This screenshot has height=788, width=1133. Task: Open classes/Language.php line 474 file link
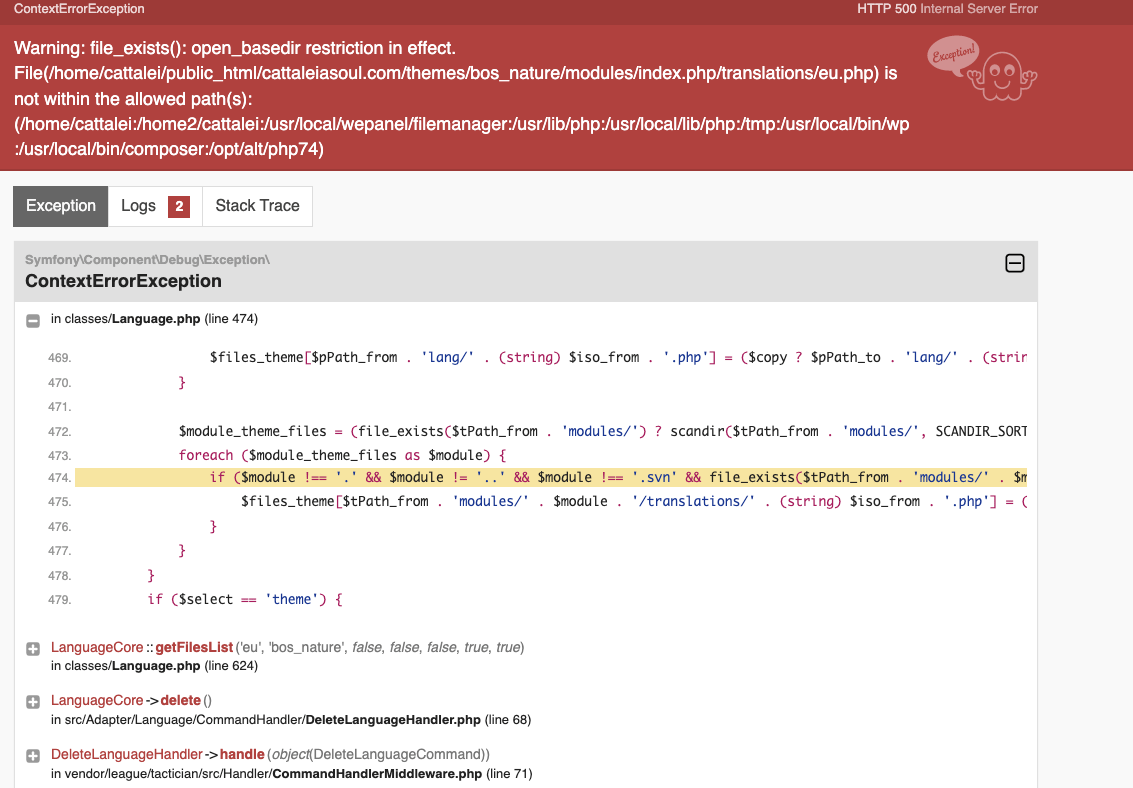pyautogui.click(x=155, y=319)
